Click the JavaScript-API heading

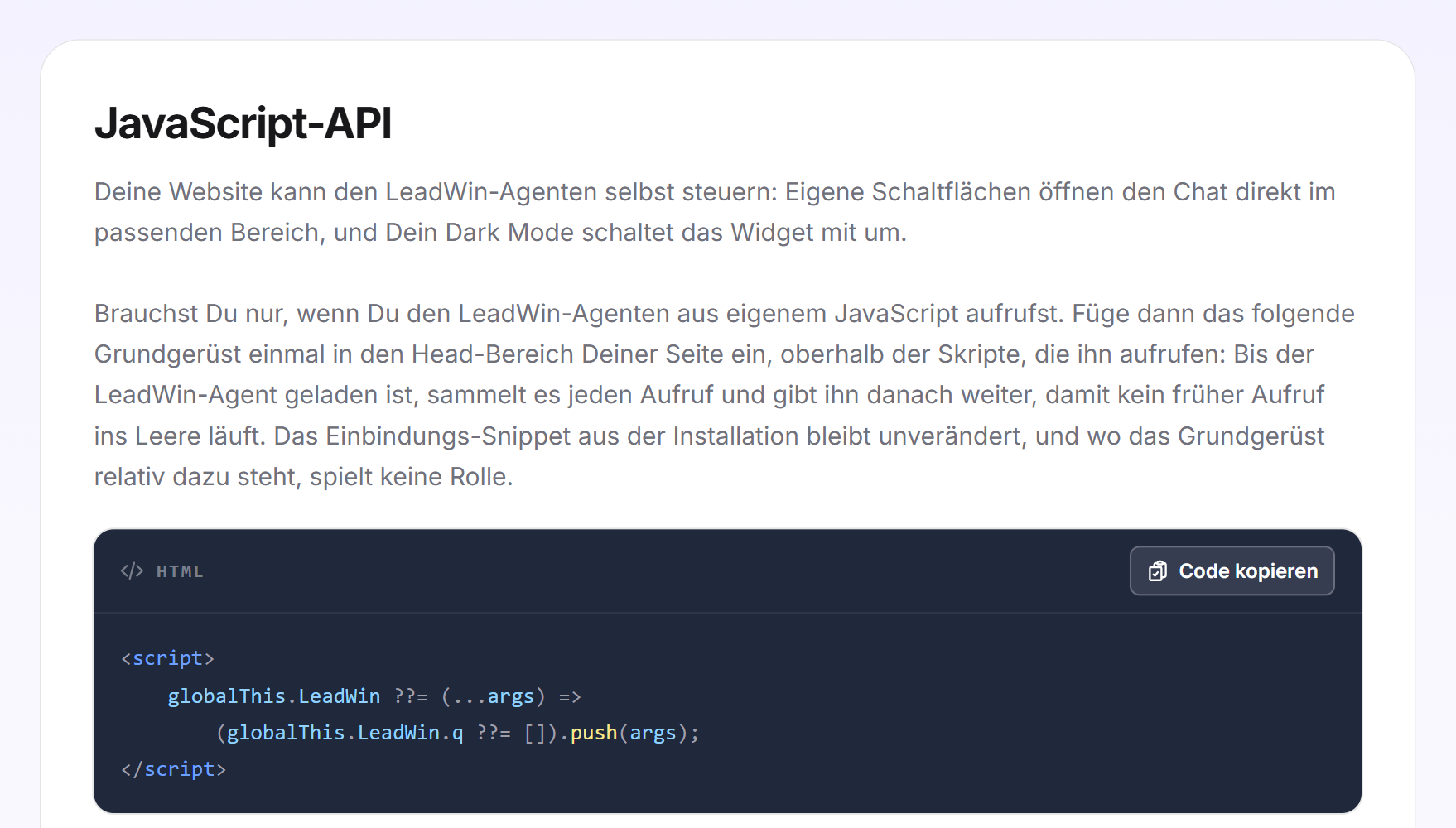tap(243, 123)
